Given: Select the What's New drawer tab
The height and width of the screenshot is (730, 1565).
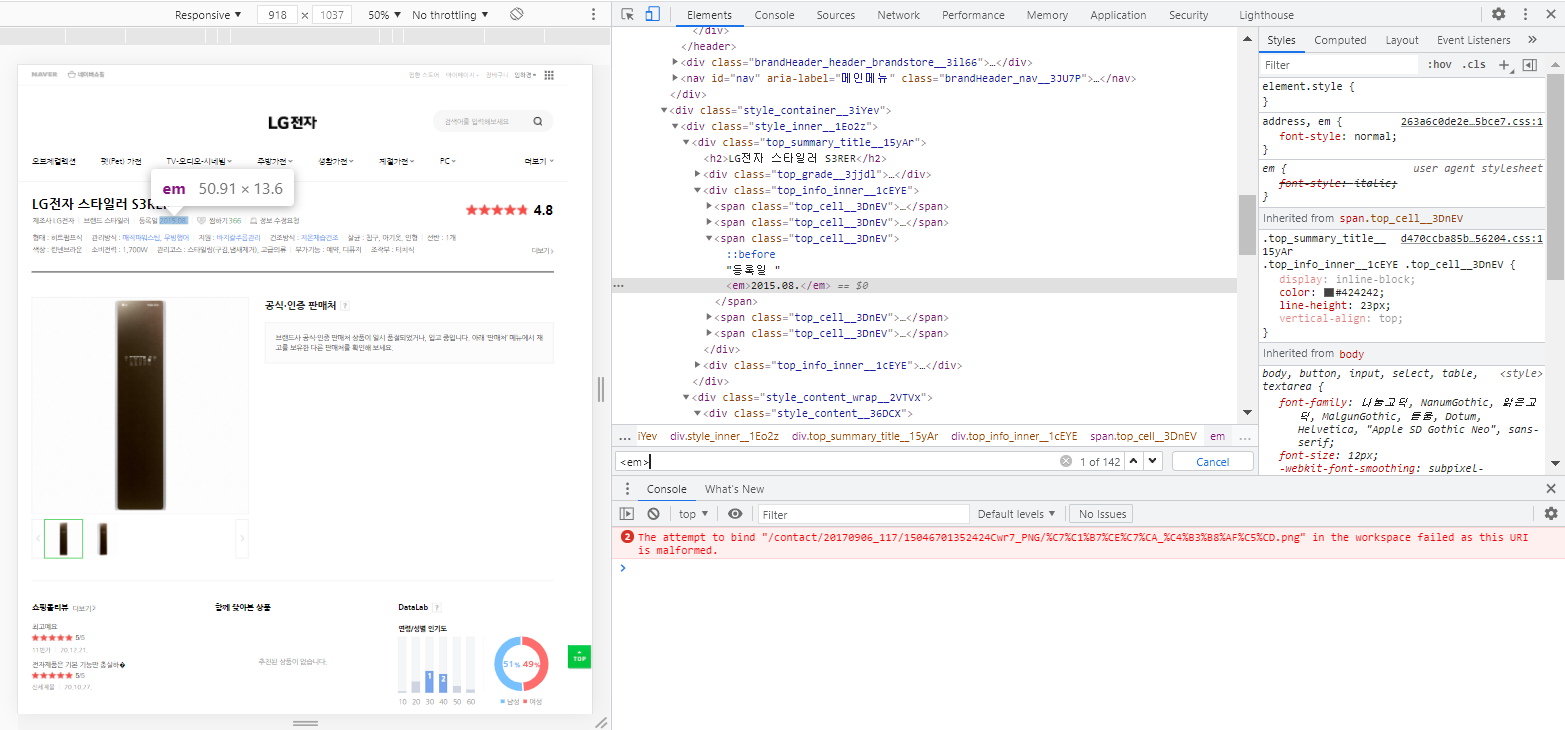Looking at the screenshot, I should 734,489.
